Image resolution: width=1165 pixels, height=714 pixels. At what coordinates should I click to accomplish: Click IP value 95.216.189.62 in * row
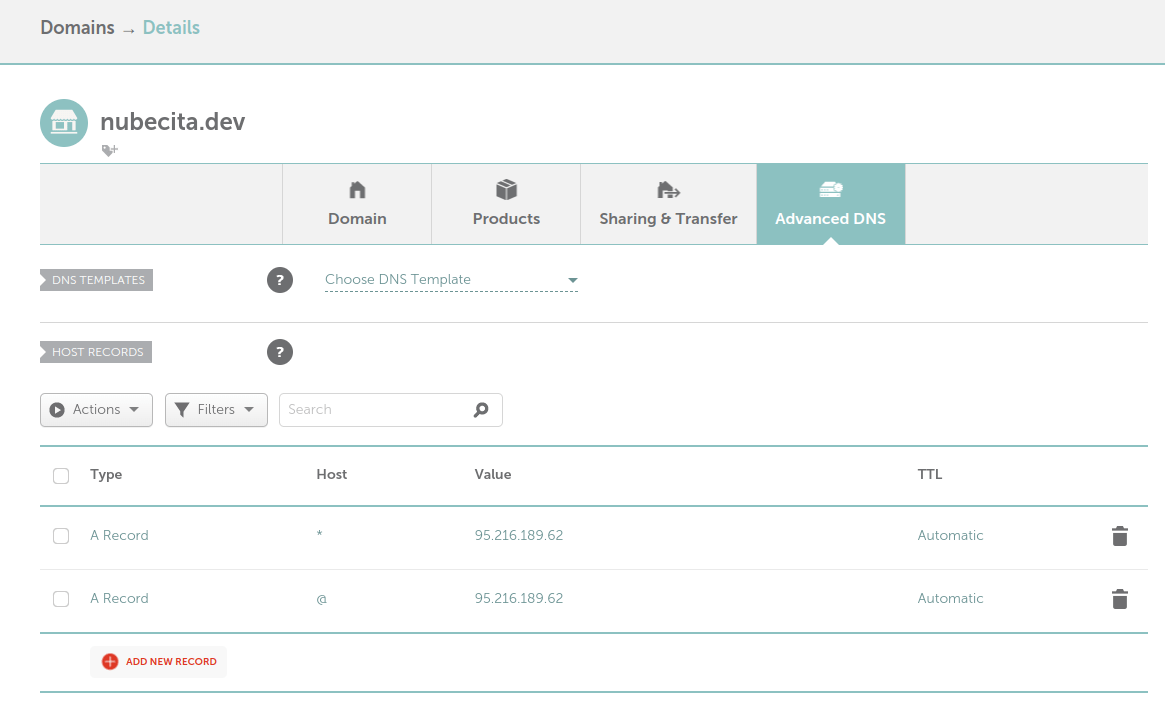tap(519, 535)
